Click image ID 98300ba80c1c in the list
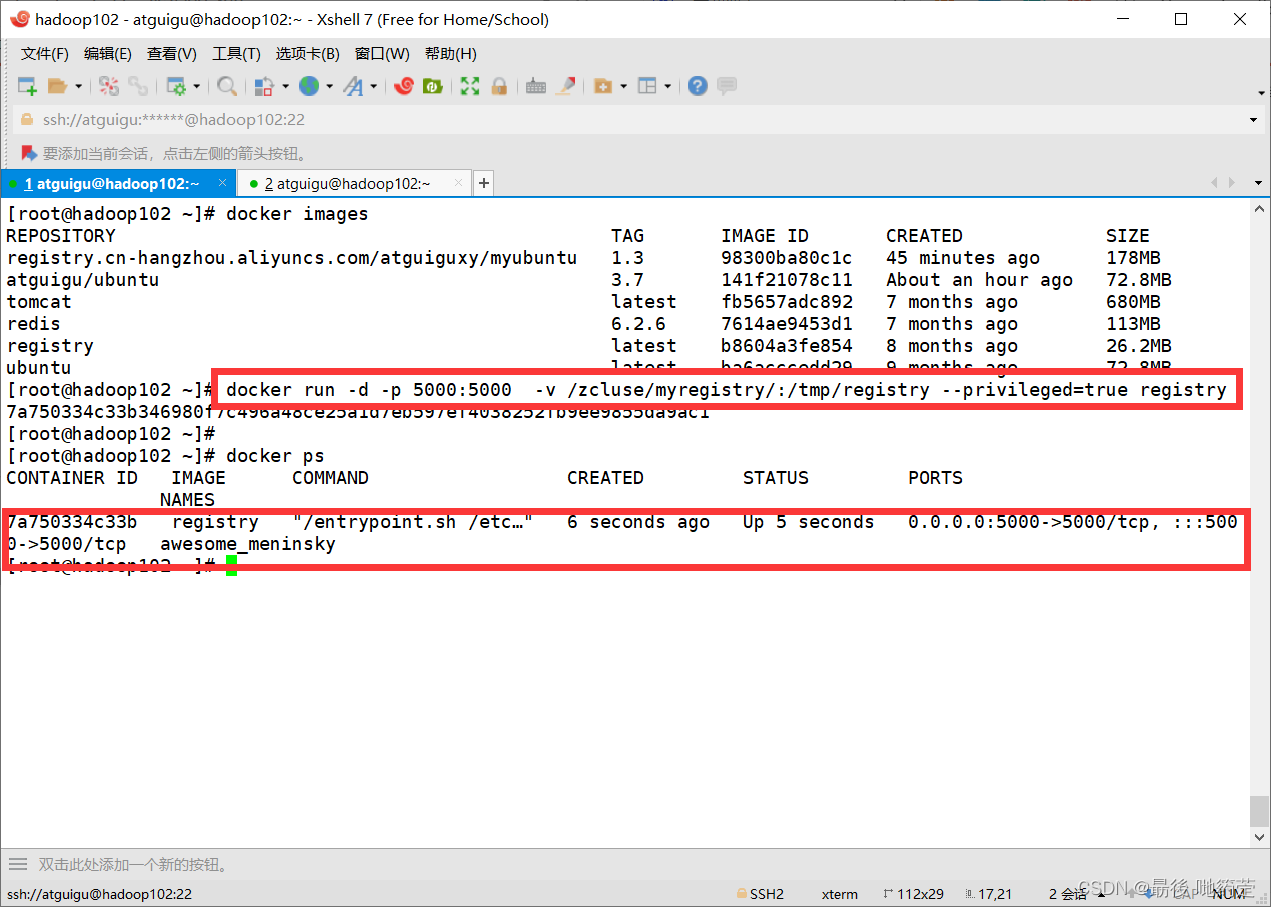 (x=787, y=258)
